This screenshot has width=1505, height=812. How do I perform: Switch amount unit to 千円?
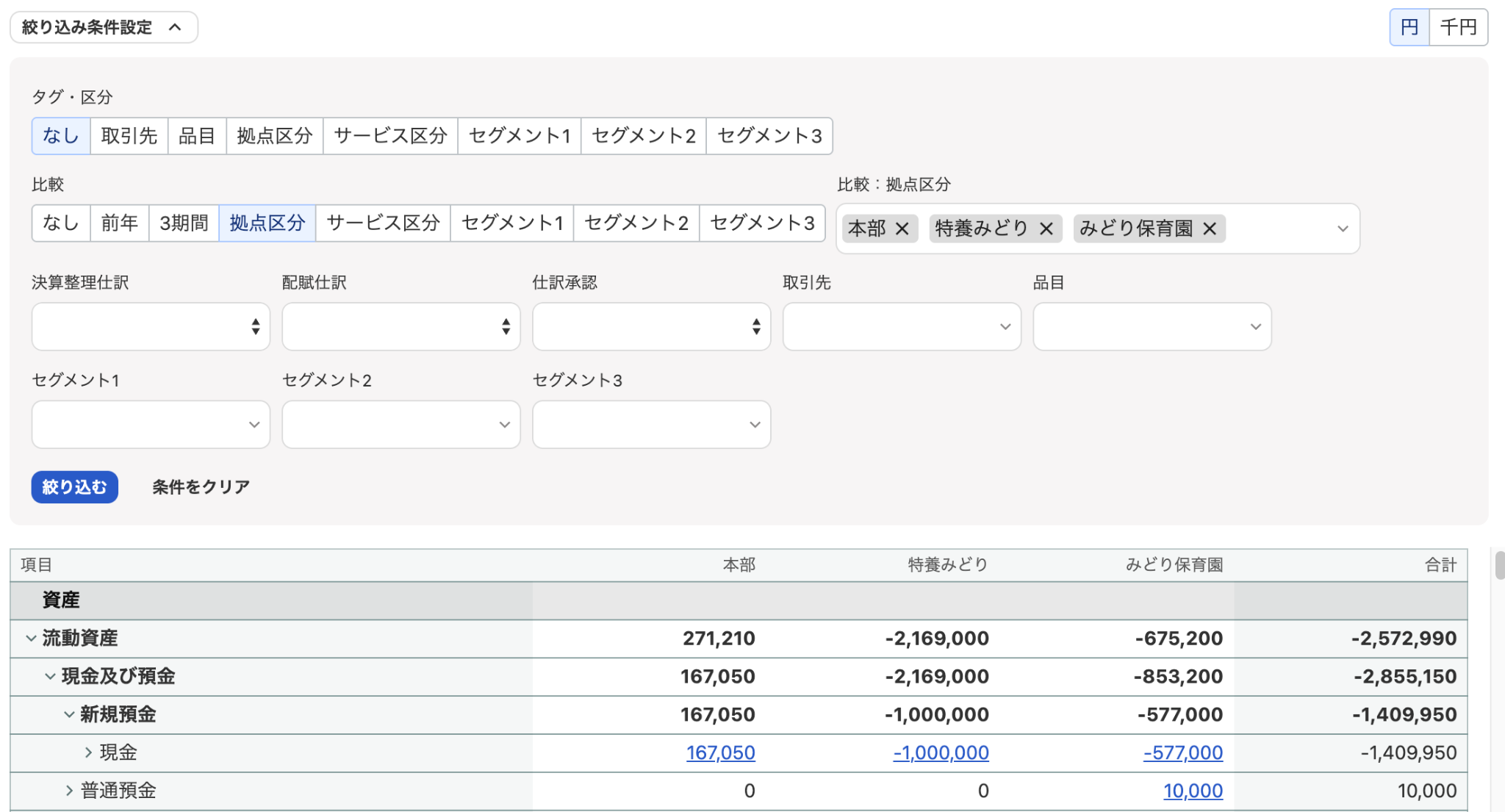click(1459, 27)
